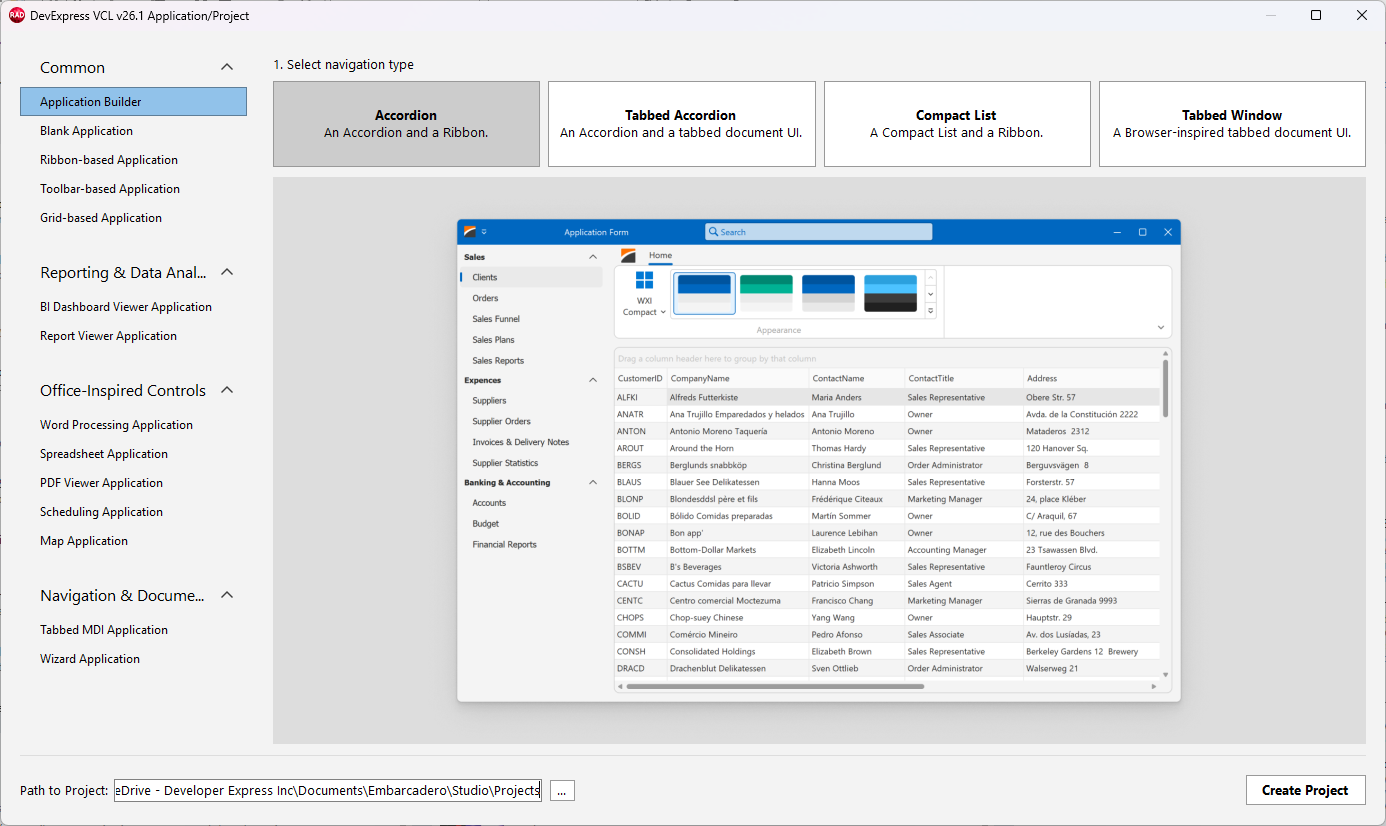Pick the dark blue and black skin swatch
The height and width of the screenshot is (826, 1386).
coord(890,293)
